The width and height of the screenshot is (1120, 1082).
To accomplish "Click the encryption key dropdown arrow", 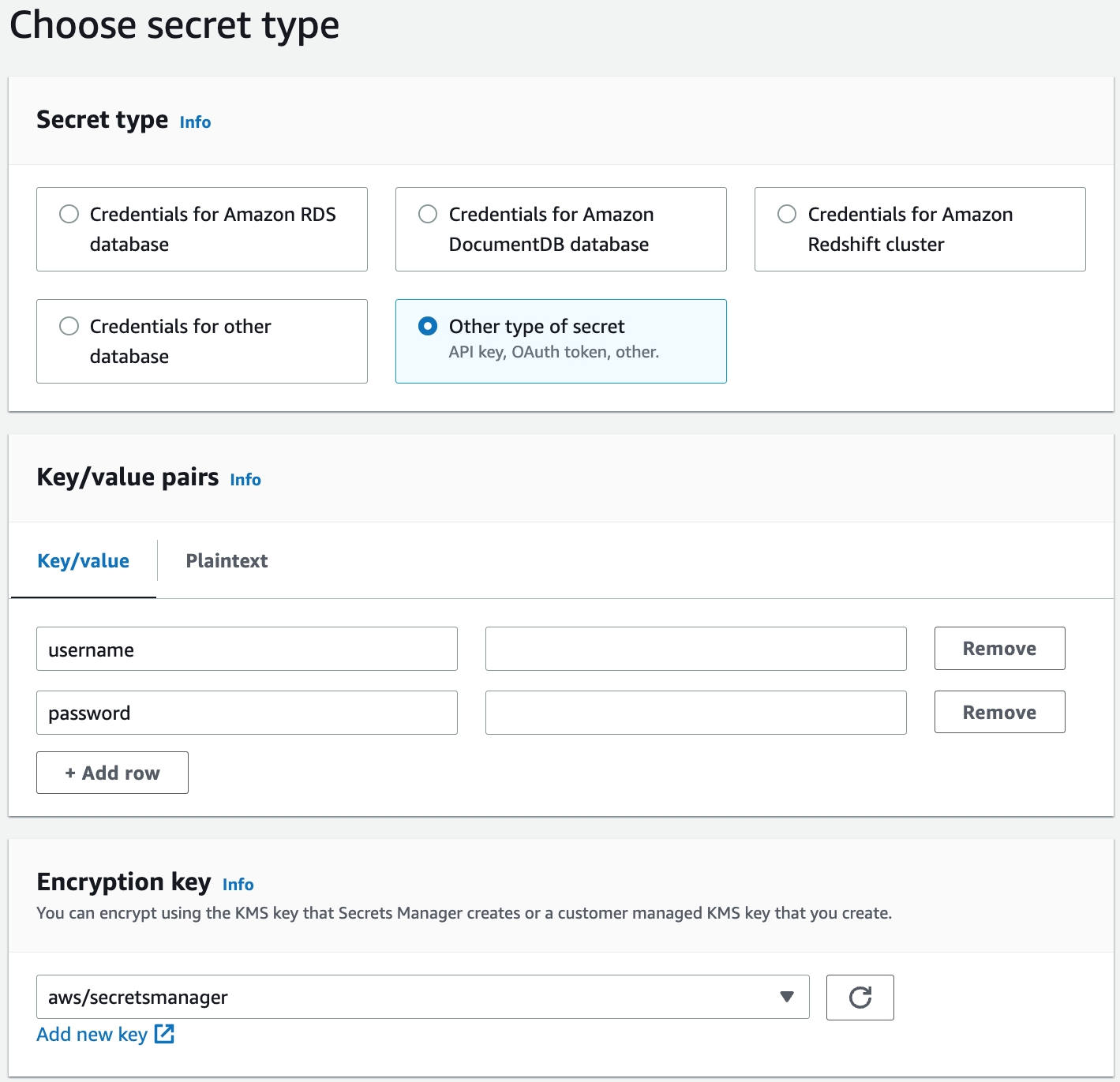I will click(786, 997).
